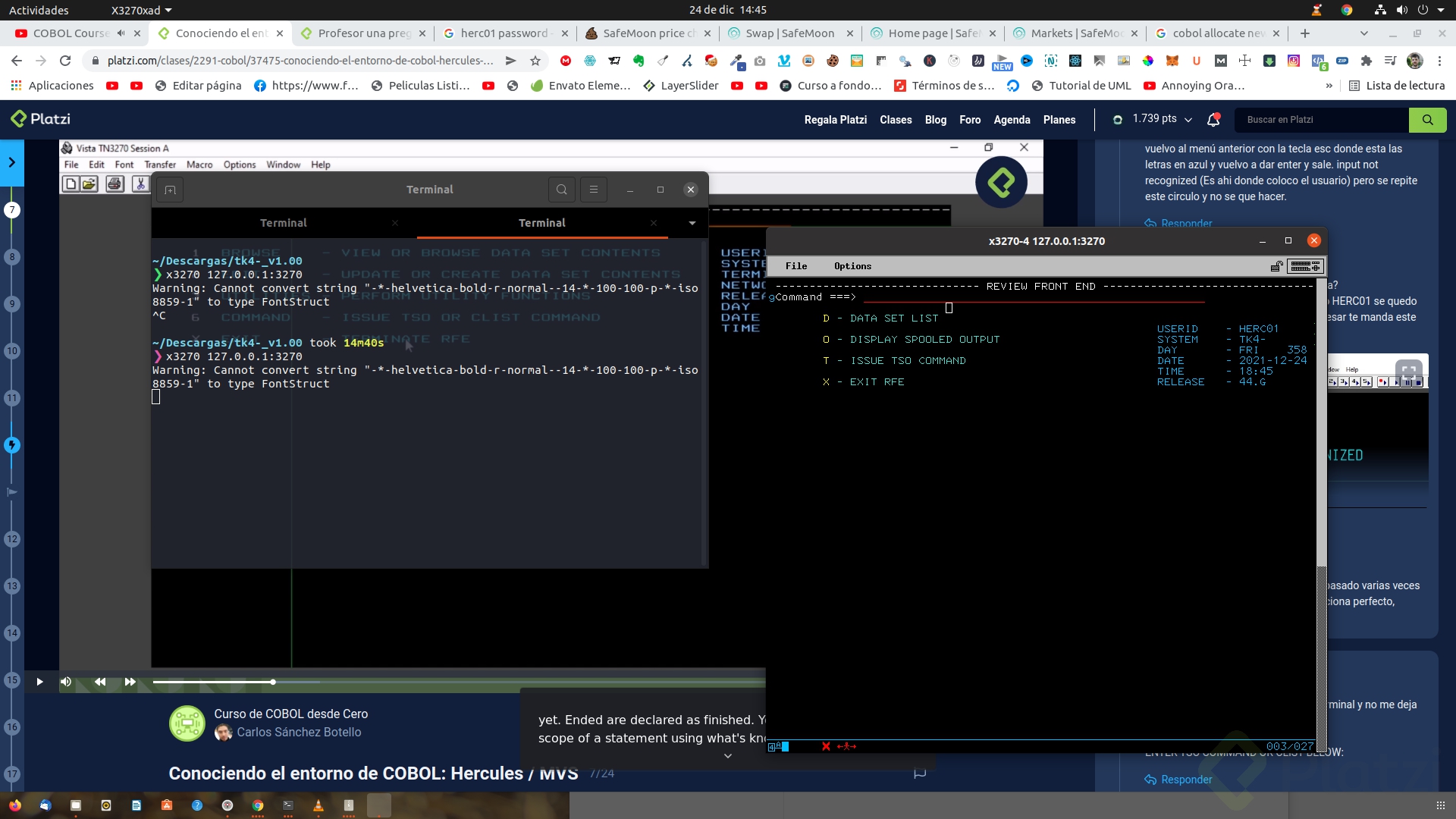
Task: Click the video progress bar handle
Action: click(273, 682)
